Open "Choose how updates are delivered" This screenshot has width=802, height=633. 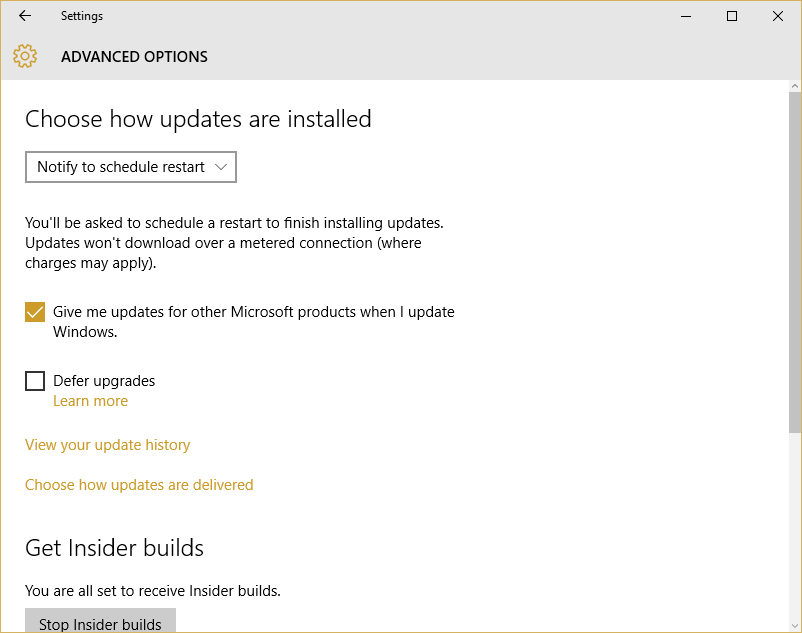(x=139, y=484)
